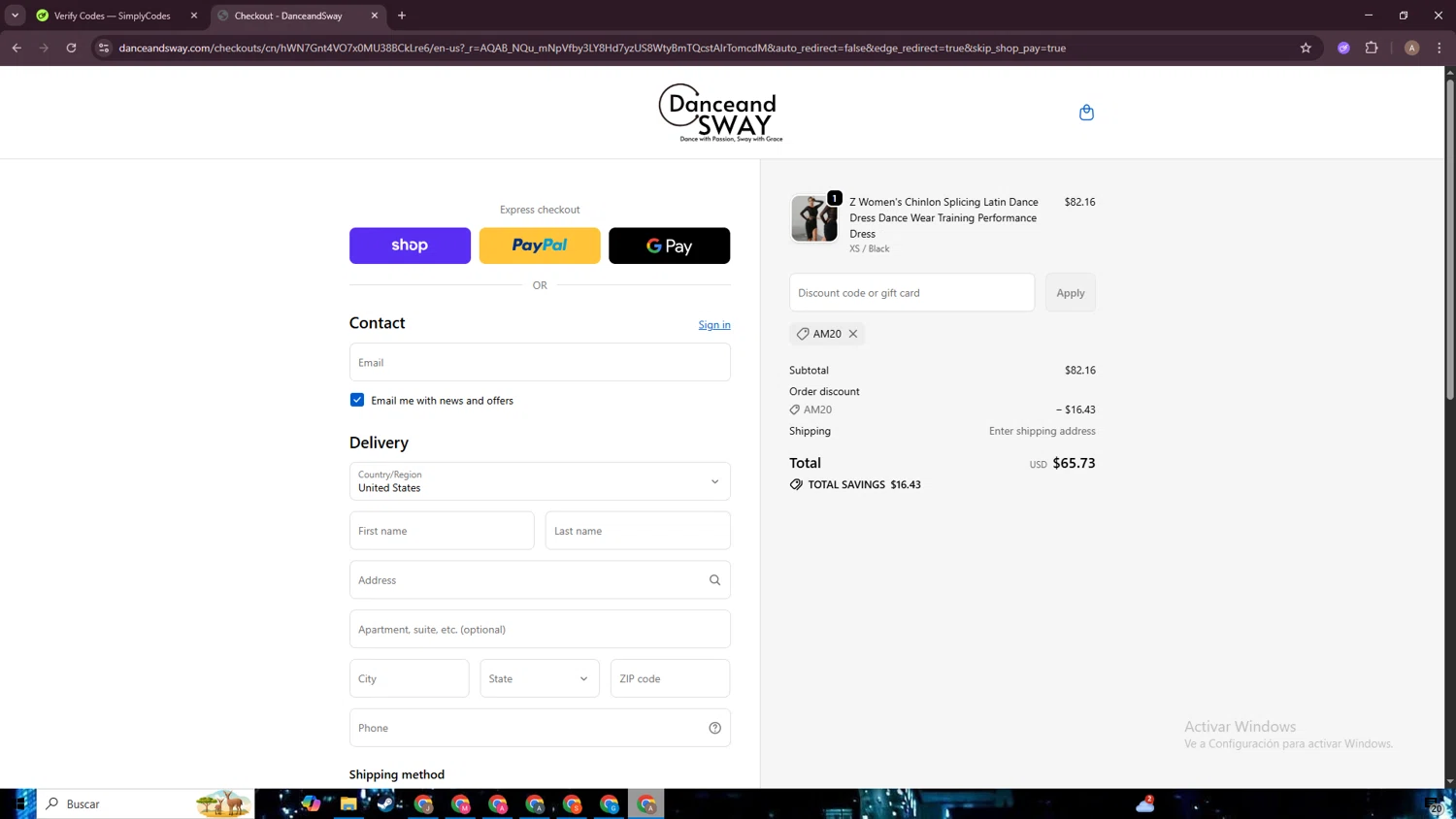Click the Enter shipping address text
This screenshot has height=819, width=1456.
(1042, 431)
